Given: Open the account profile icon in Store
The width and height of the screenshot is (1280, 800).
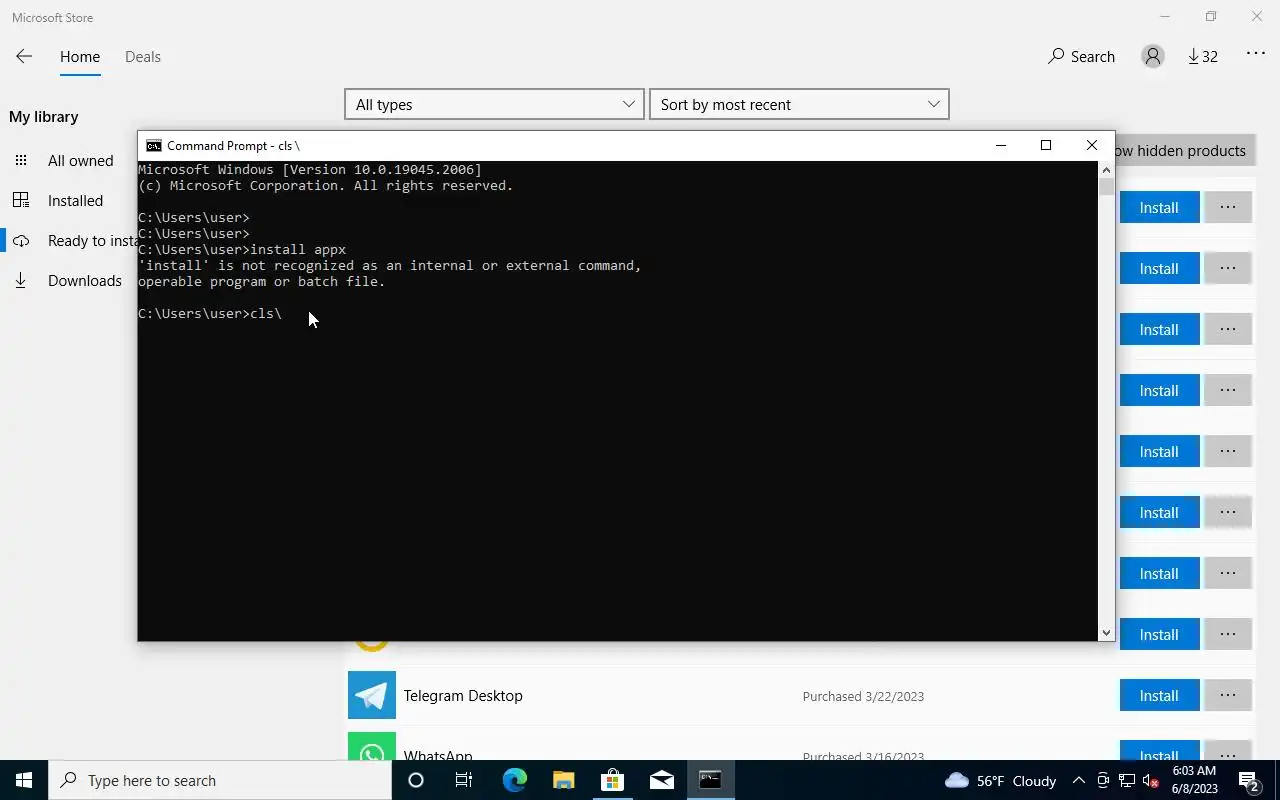Looking at the screenshot, I should click(1153, 57).
